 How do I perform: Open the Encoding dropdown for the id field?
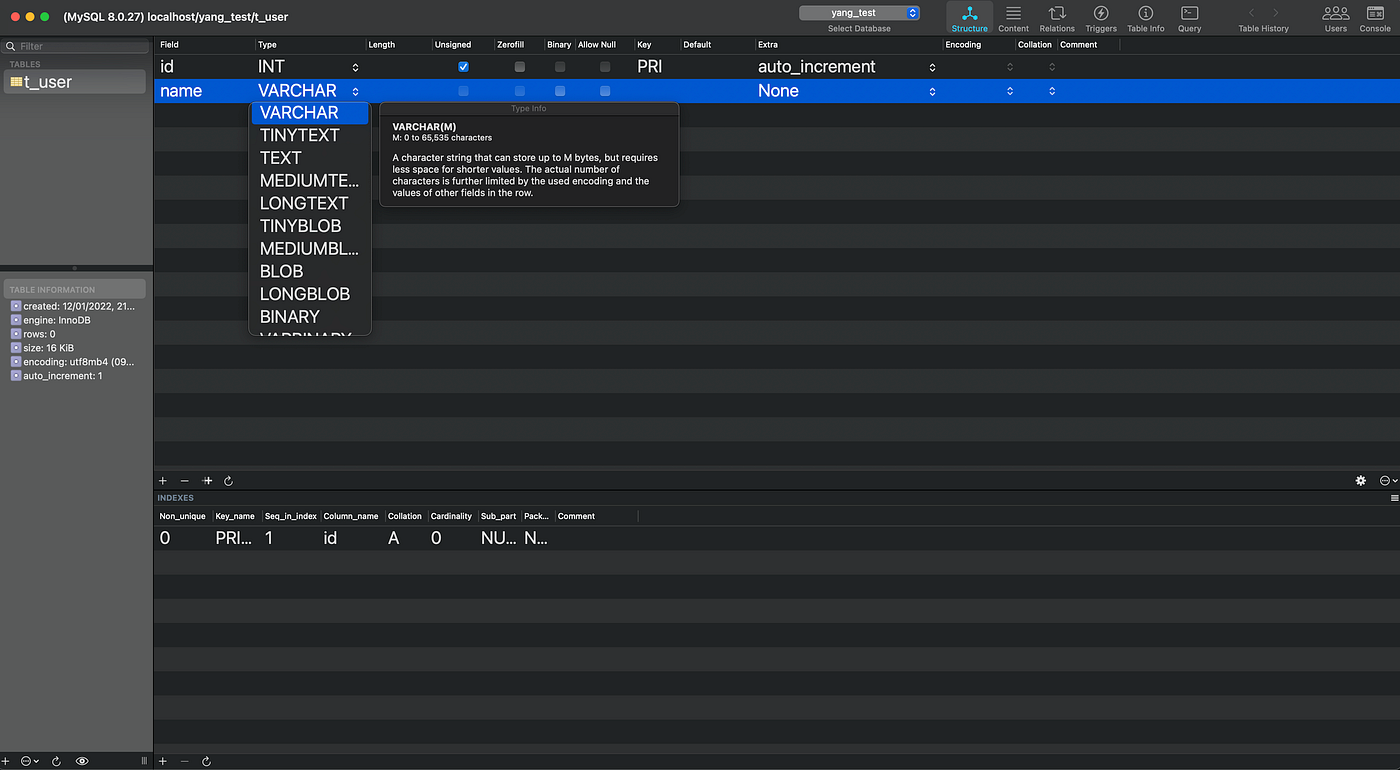1009,66
